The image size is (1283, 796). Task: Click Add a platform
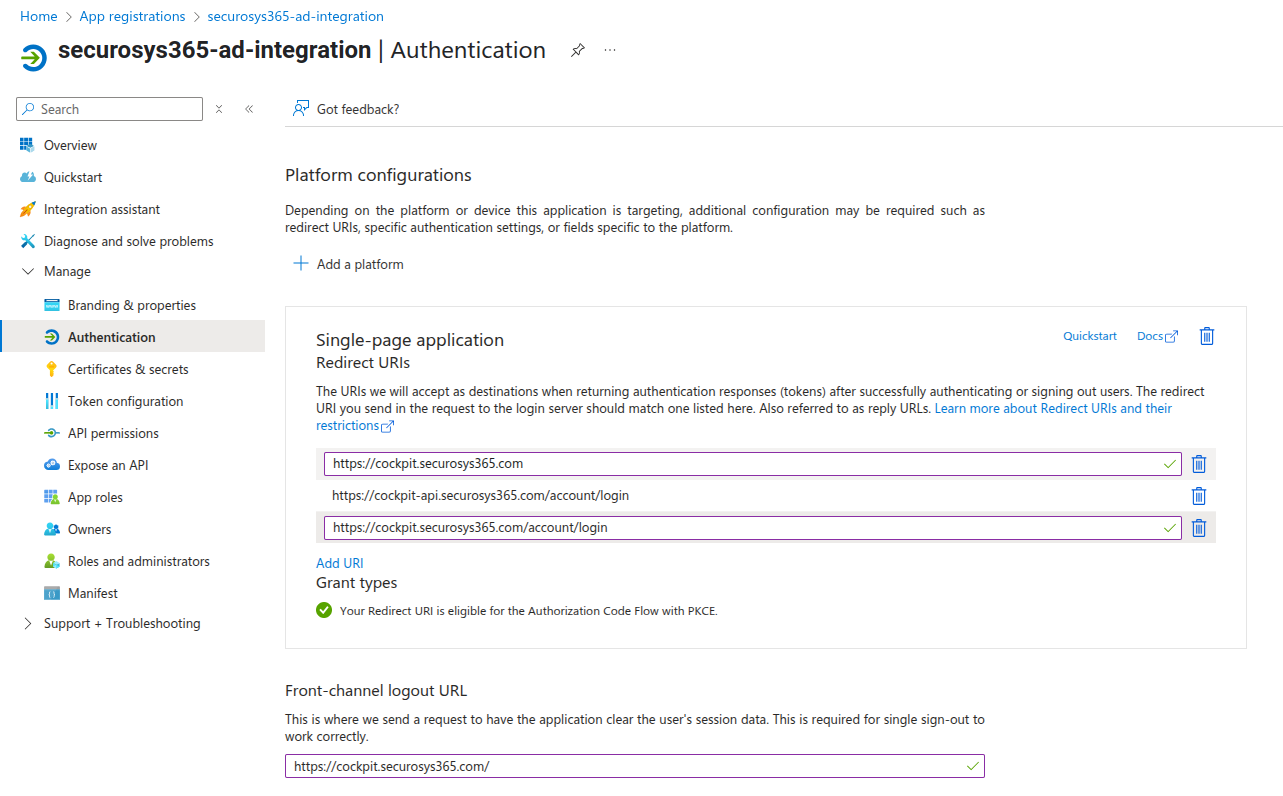click(348, 264)
